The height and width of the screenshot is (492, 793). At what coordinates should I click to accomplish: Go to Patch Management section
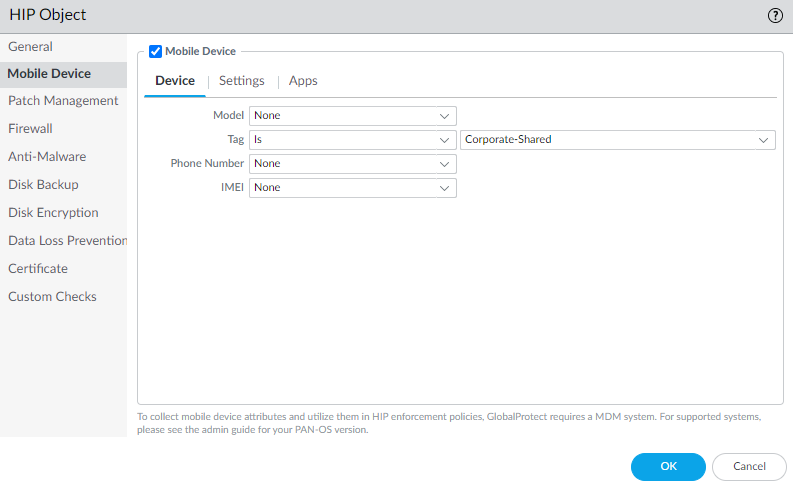pos(63,101)
